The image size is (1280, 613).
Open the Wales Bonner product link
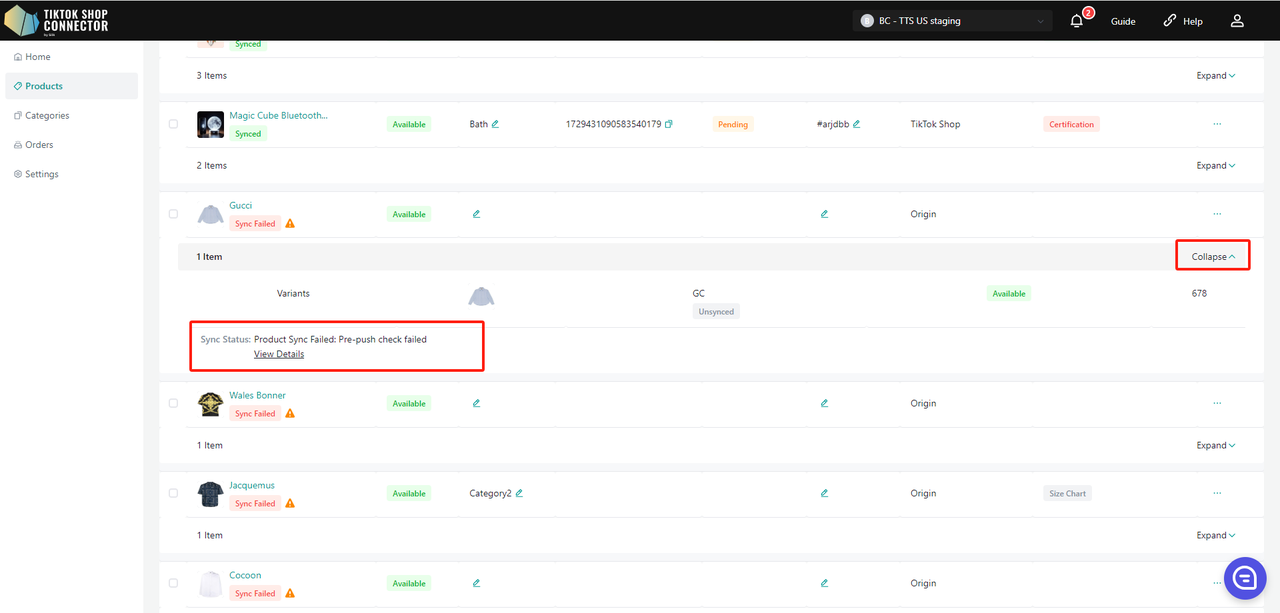(258, 395)
